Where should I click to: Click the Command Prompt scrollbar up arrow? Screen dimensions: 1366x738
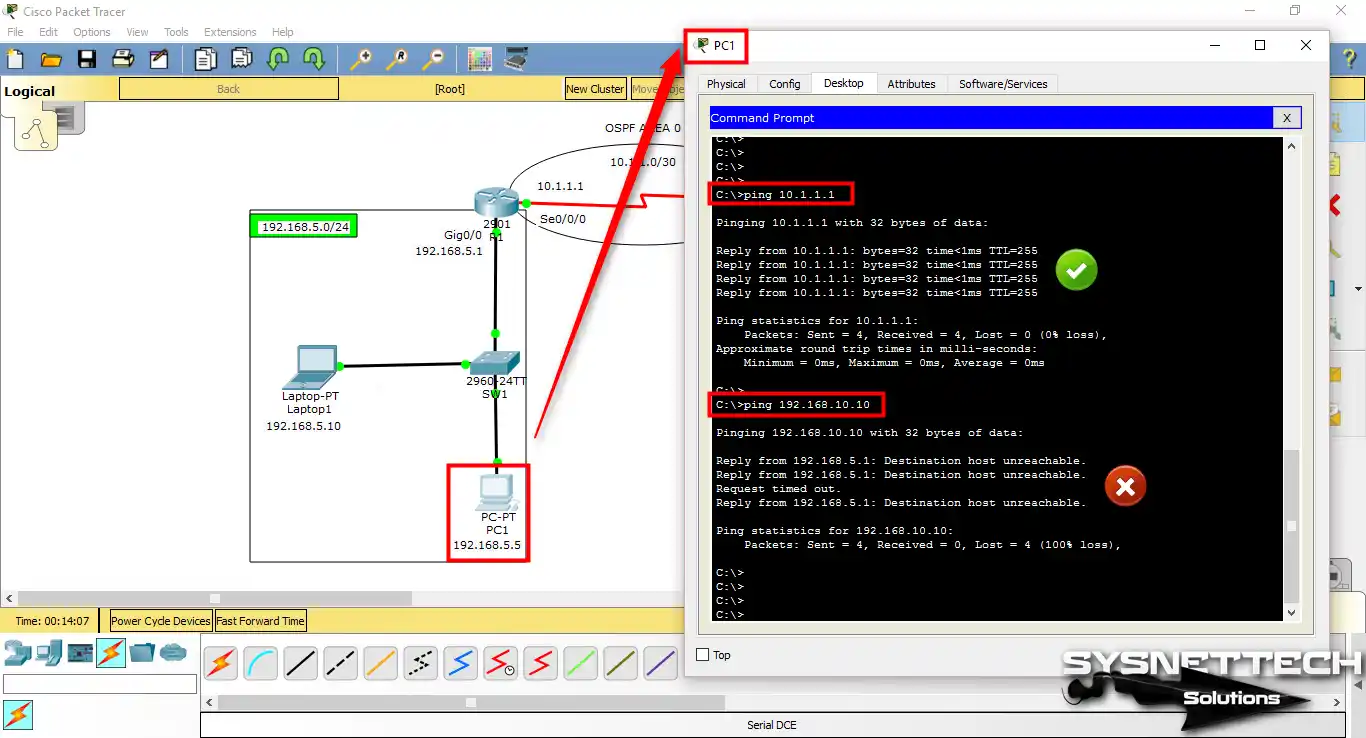click(1291, 146)
